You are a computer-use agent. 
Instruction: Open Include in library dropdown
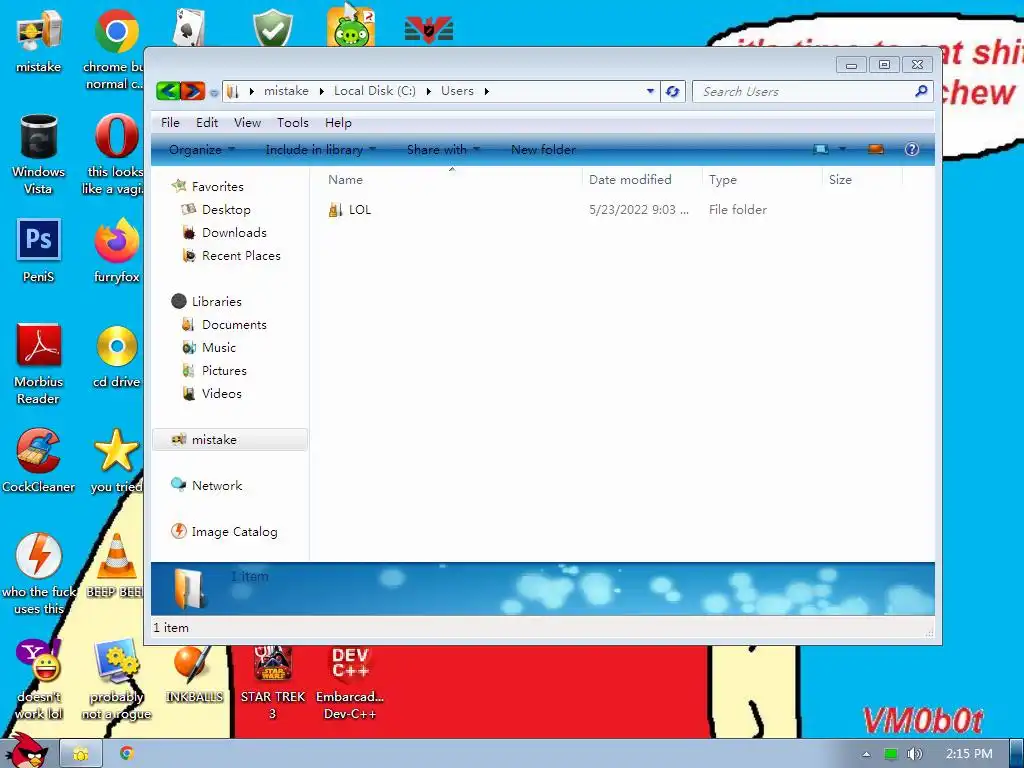click(320, 150)
